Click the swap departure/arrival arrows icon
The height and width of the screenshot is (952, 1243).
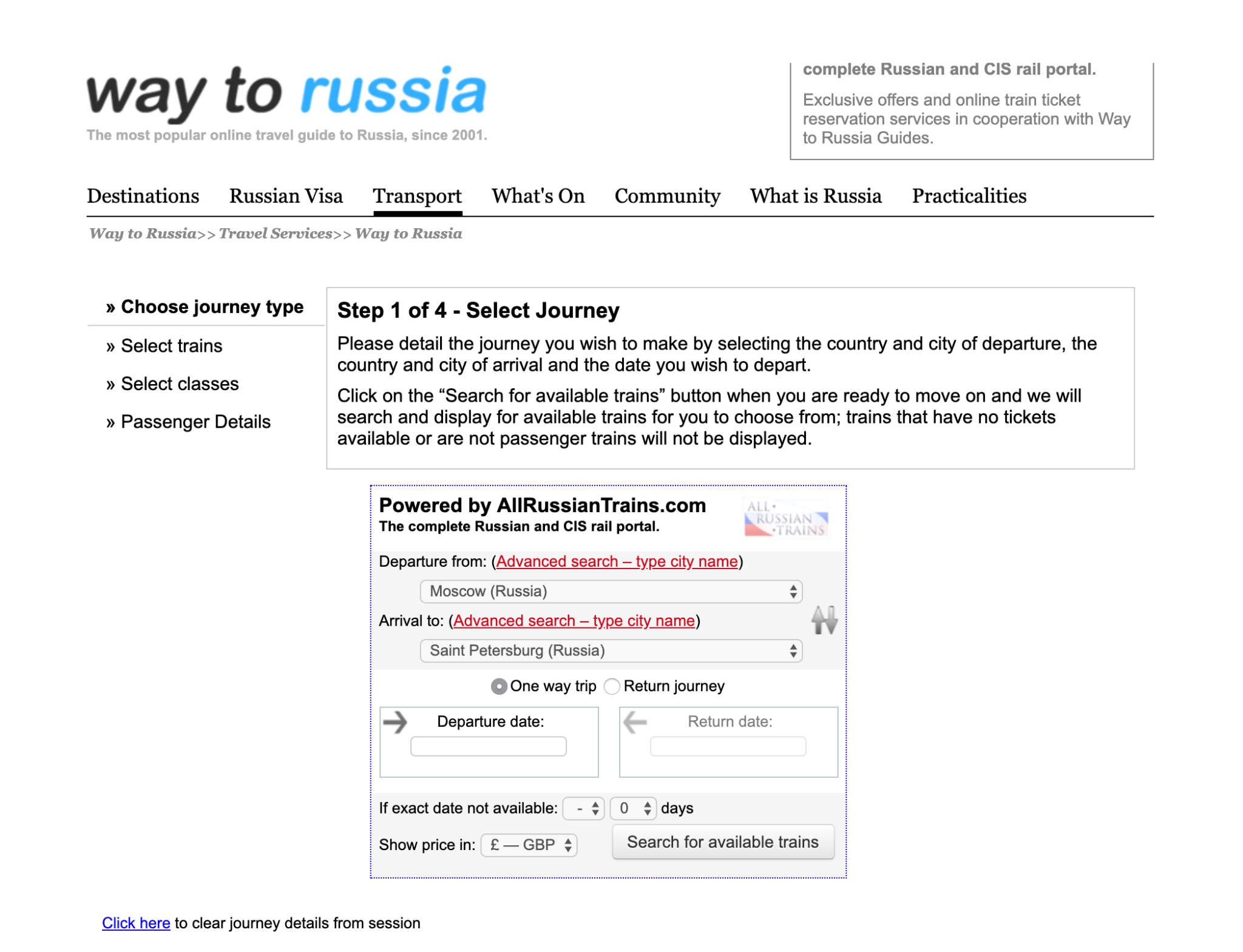click(824, 620)
